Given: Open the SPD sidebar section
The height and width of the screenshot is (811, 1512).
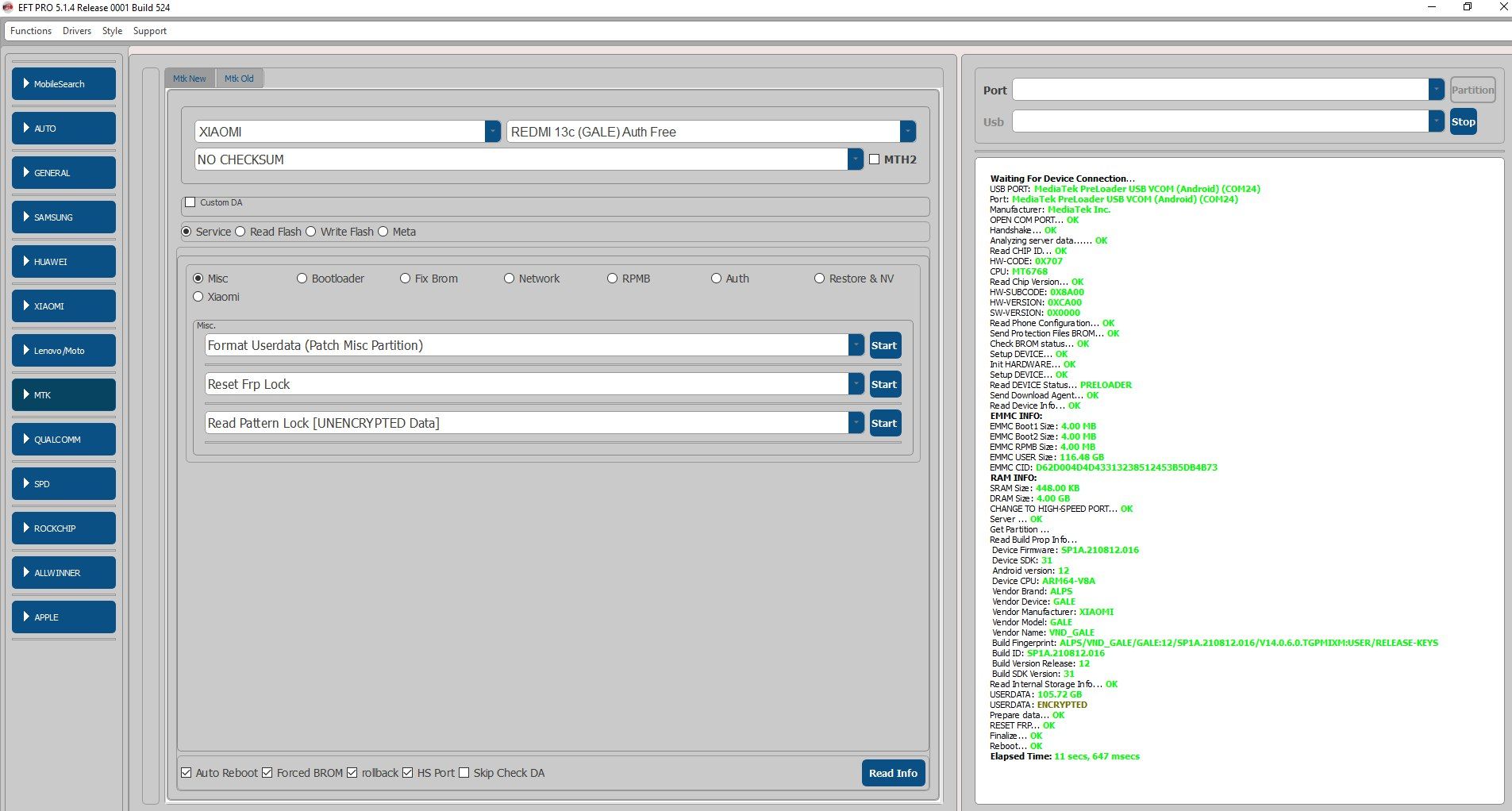Looking at the screenshot, I should pyautogui.click(x=63, y=484).
